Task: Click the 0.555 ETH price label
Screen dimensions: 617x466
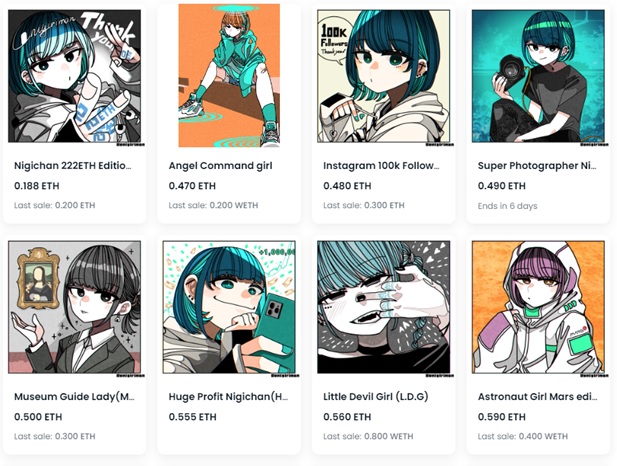Action: pyautogui.click(x=192, y=417)
